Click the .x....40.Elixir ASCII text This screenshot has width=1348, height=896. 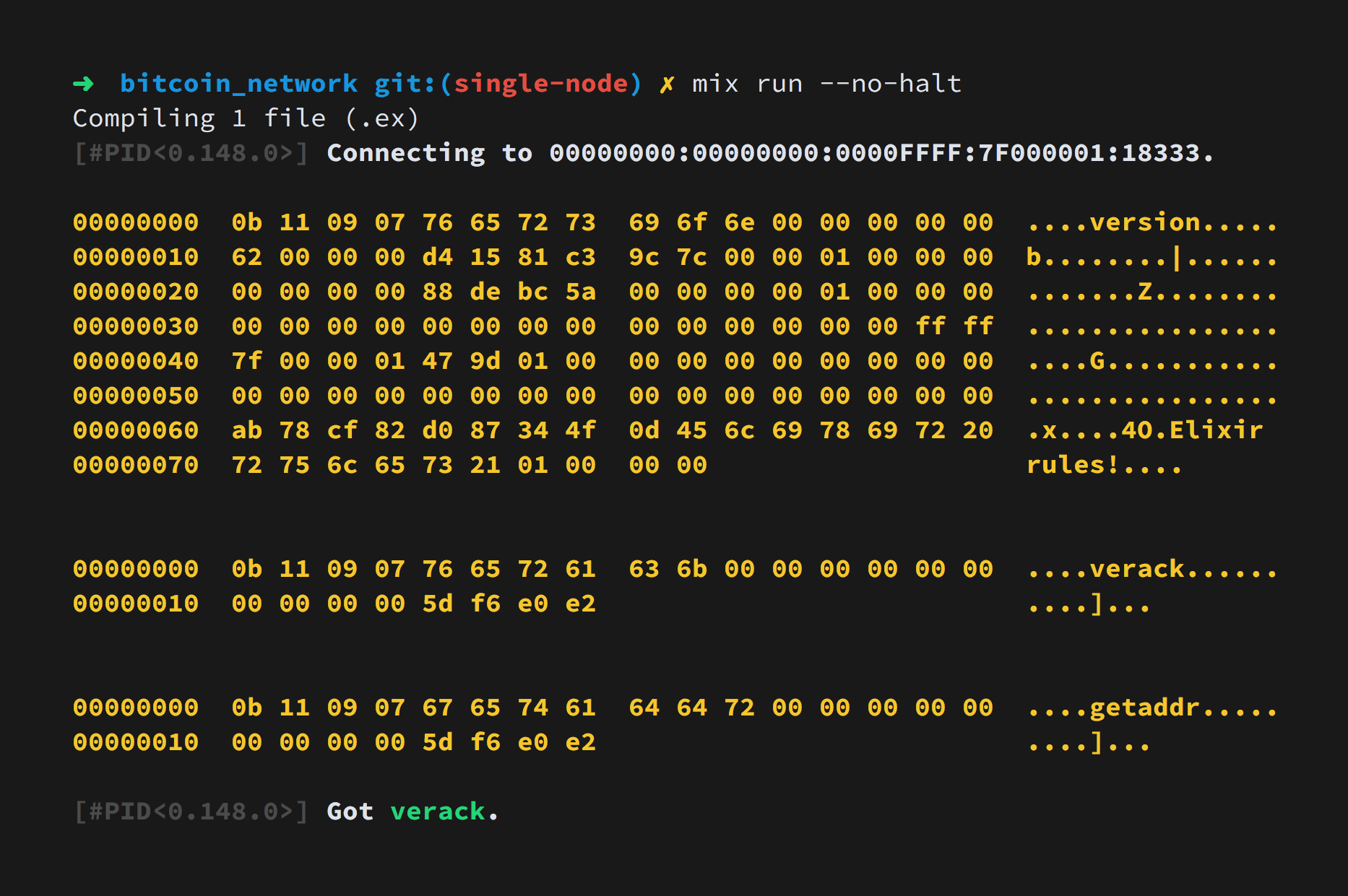point(1144,430)
